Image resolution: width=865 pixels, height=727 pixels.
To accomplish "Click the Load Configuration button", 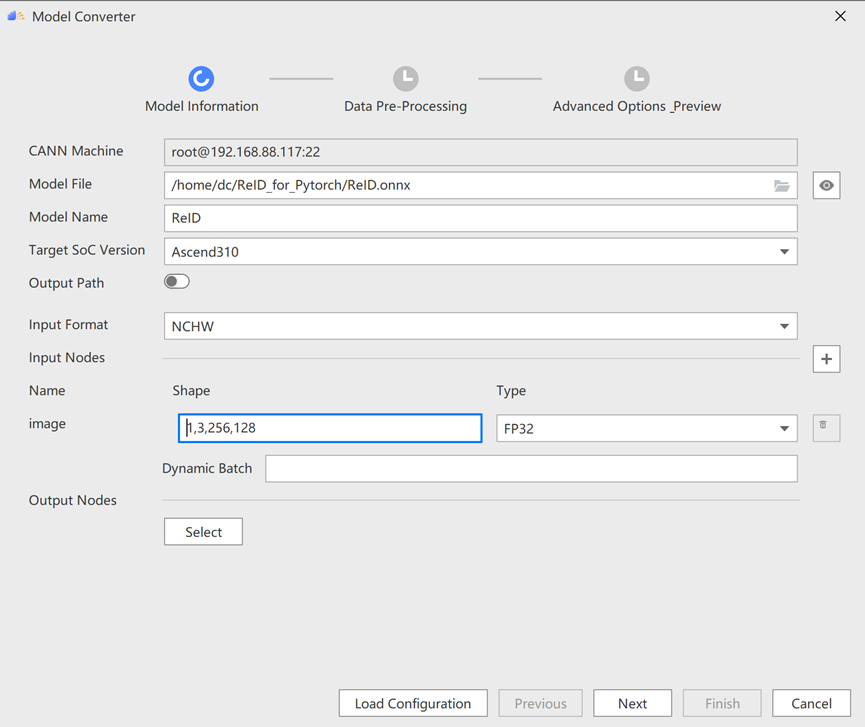I will click(412, 703).
